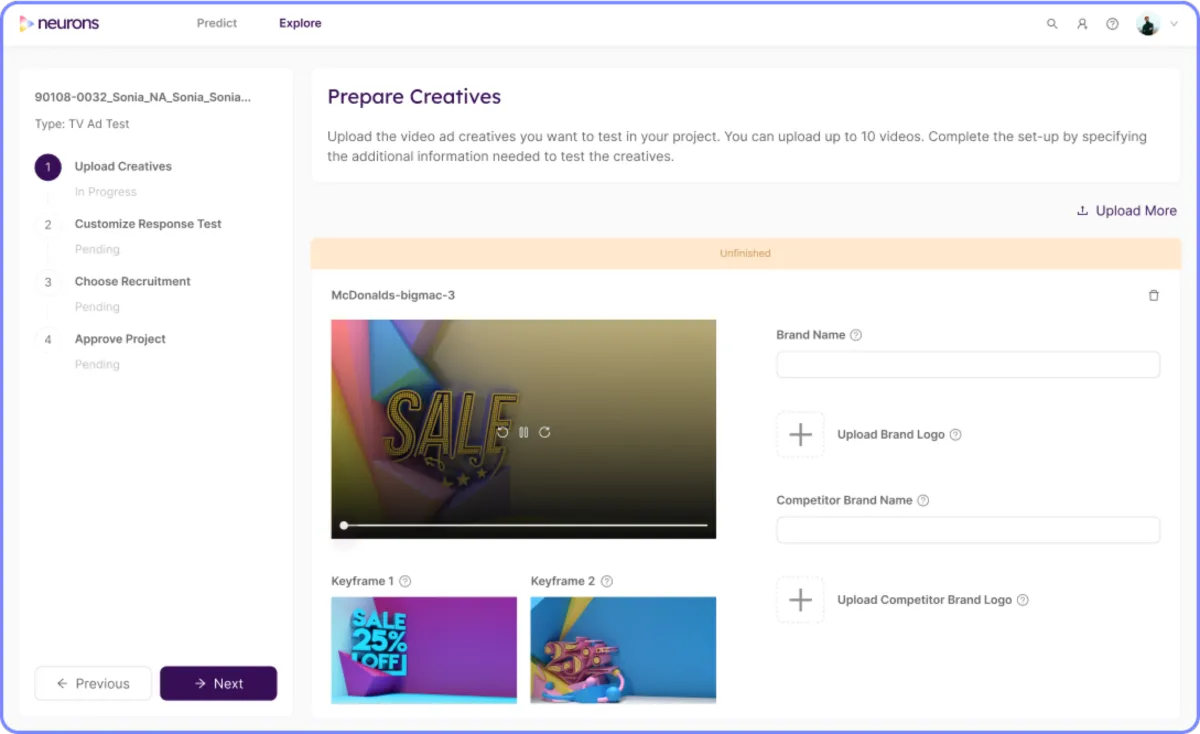Rewind the video with back arrow icon

pyautogui.click(x=503, y=432)
